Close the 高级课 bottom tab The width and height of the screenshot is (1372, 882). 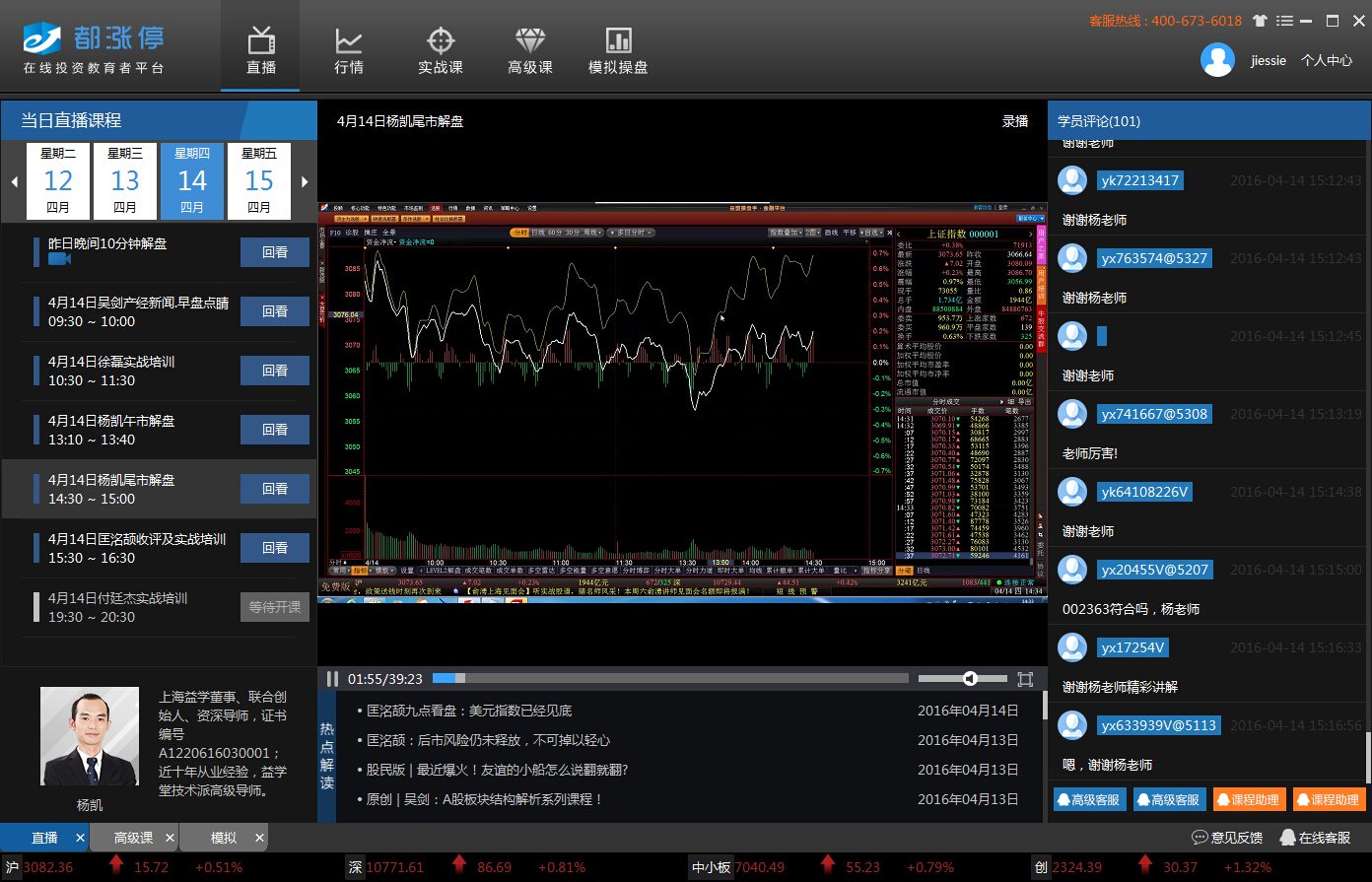(170, 838)
